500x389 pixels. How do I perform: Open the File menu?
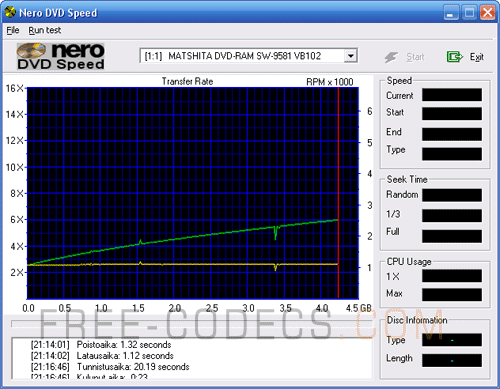(x=13, y=30)
